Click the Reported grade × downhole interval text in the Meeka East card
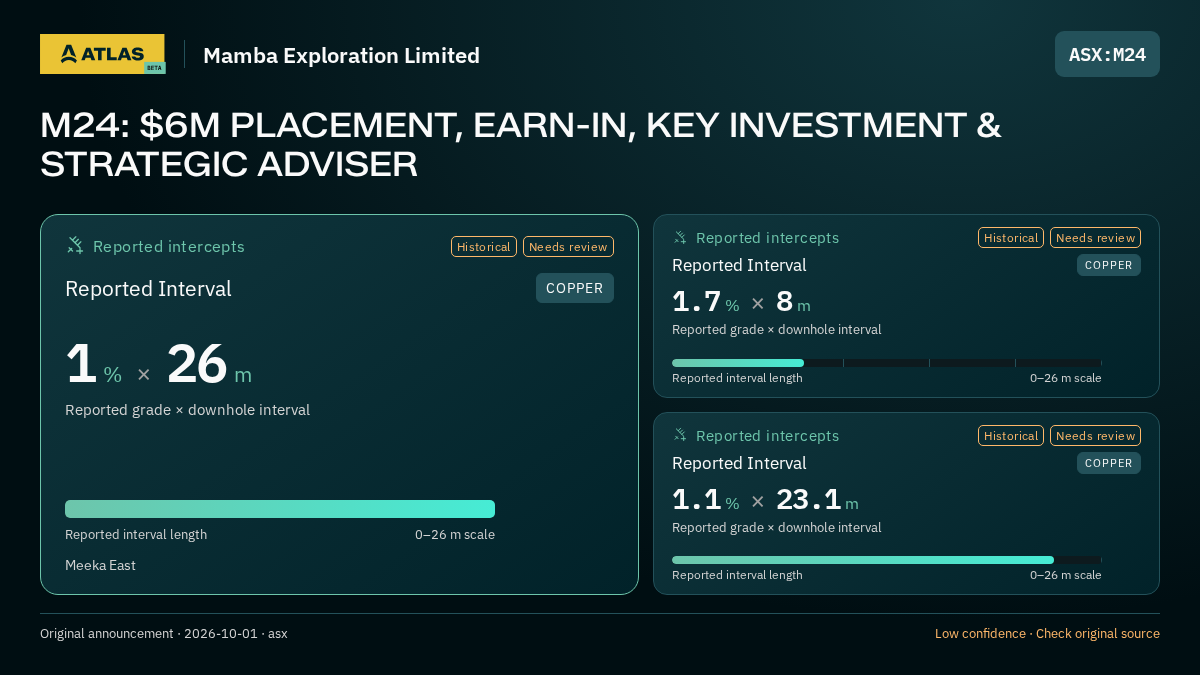The height and width of the screenshot is (675, 1200). [x=187, y=409]
